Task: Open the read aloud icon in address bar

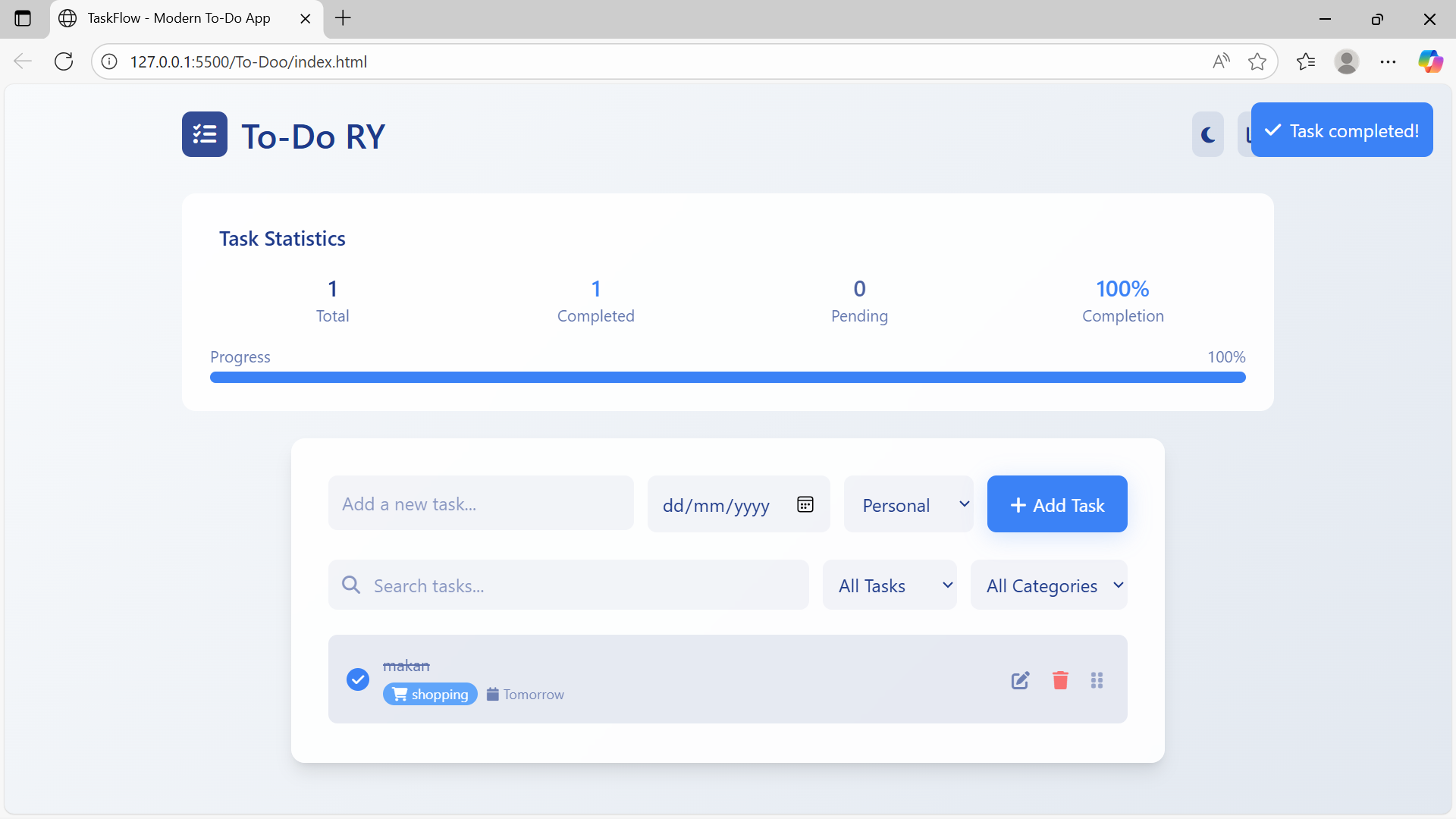Action: [1221, 61]
